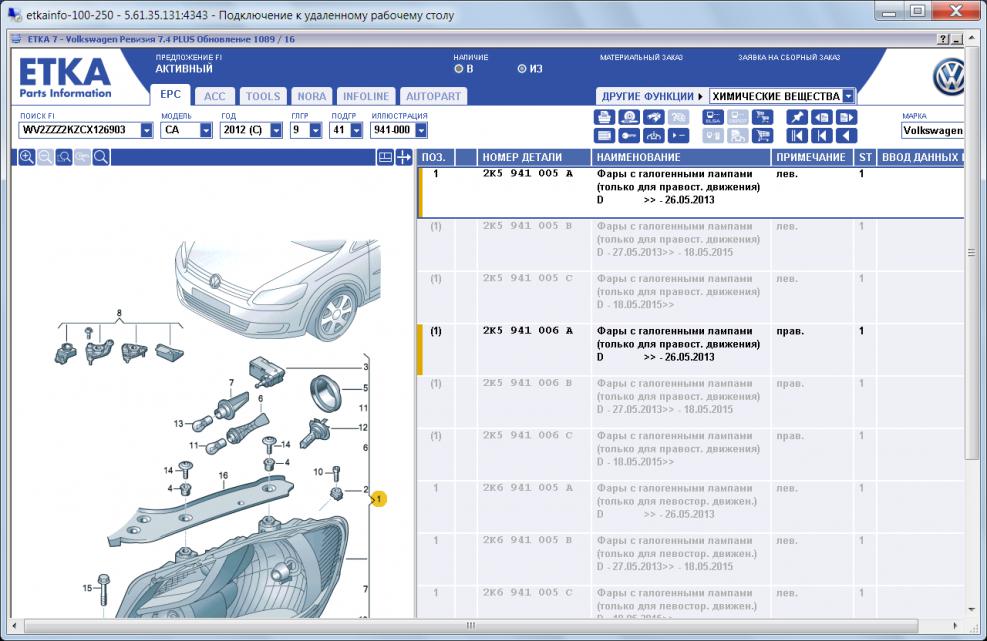Click the ПОЗ. column header

[436, 157]
